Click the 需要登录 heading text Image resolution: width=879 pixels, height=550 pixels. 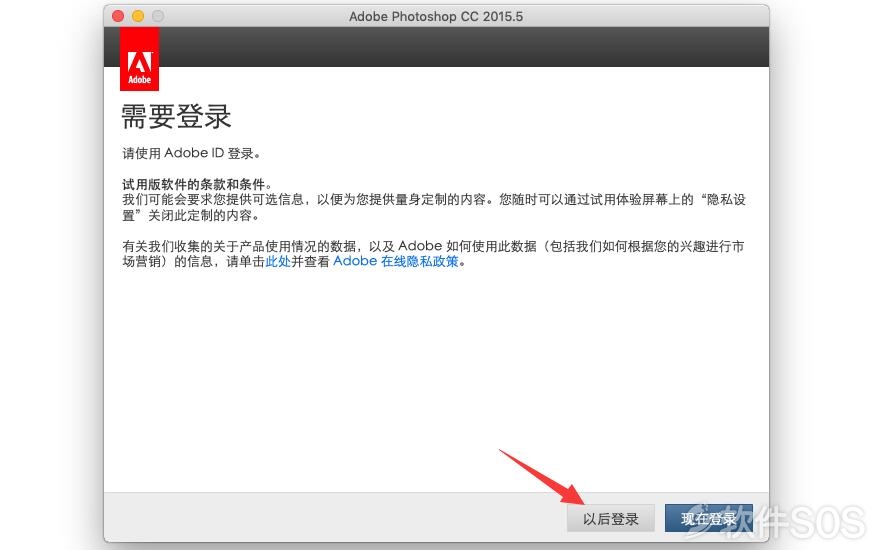[x=176, y=117]
